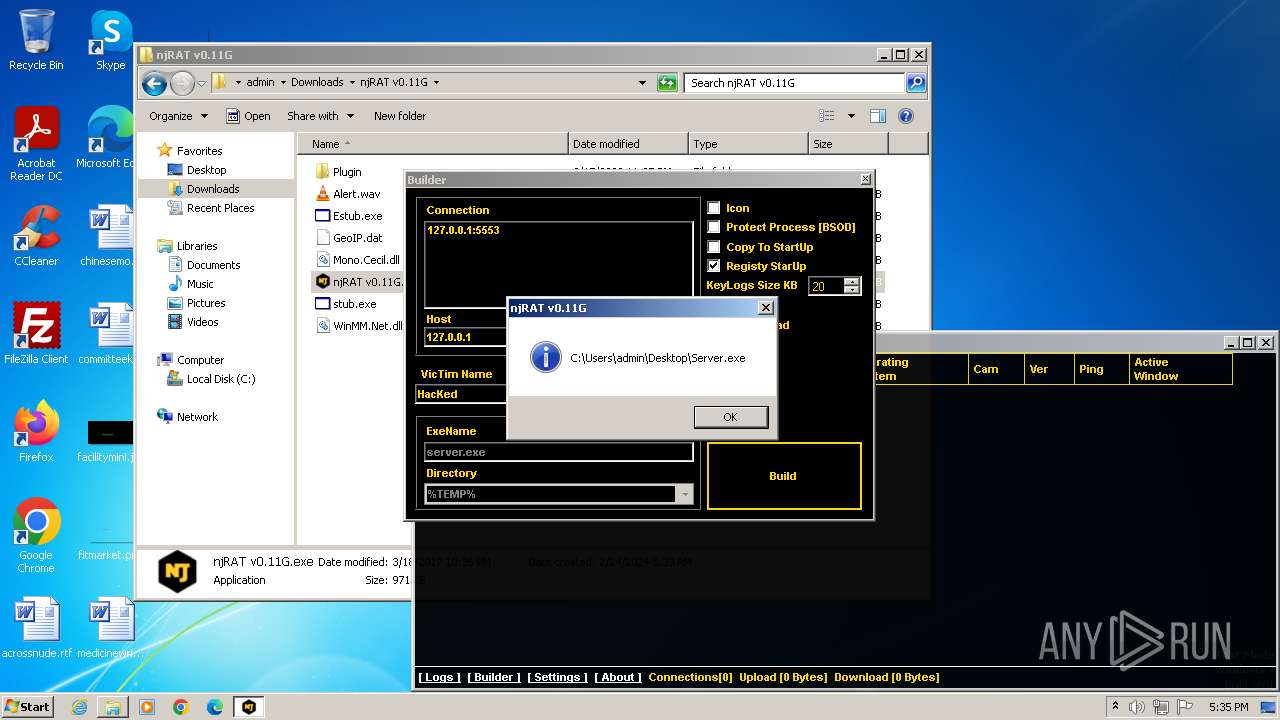Image resolution: width=1280 pixels, height=720 pixels.
Task: Open the change view dropdown arrow
Action: [851, 116]
